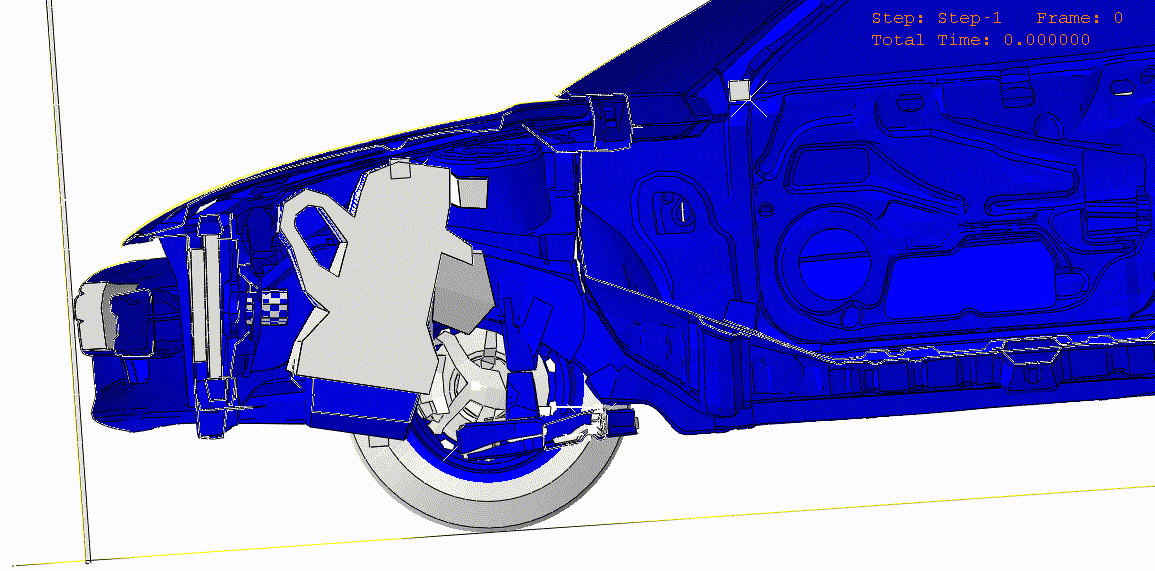
Task: Select the small white block atop engine
Action: (x=400, y=168)
